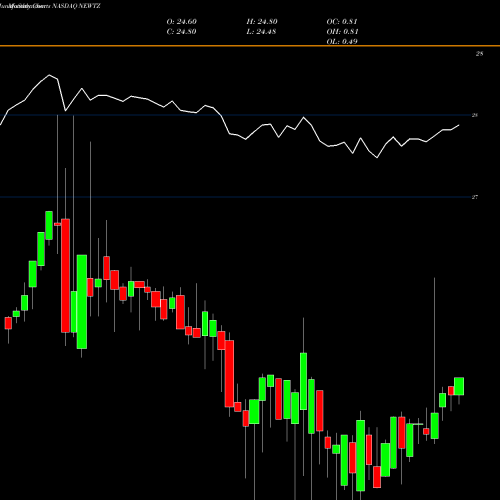Select the low value L: 24.48
Viewport: 500px width, 500px height.
coord(261,32)
